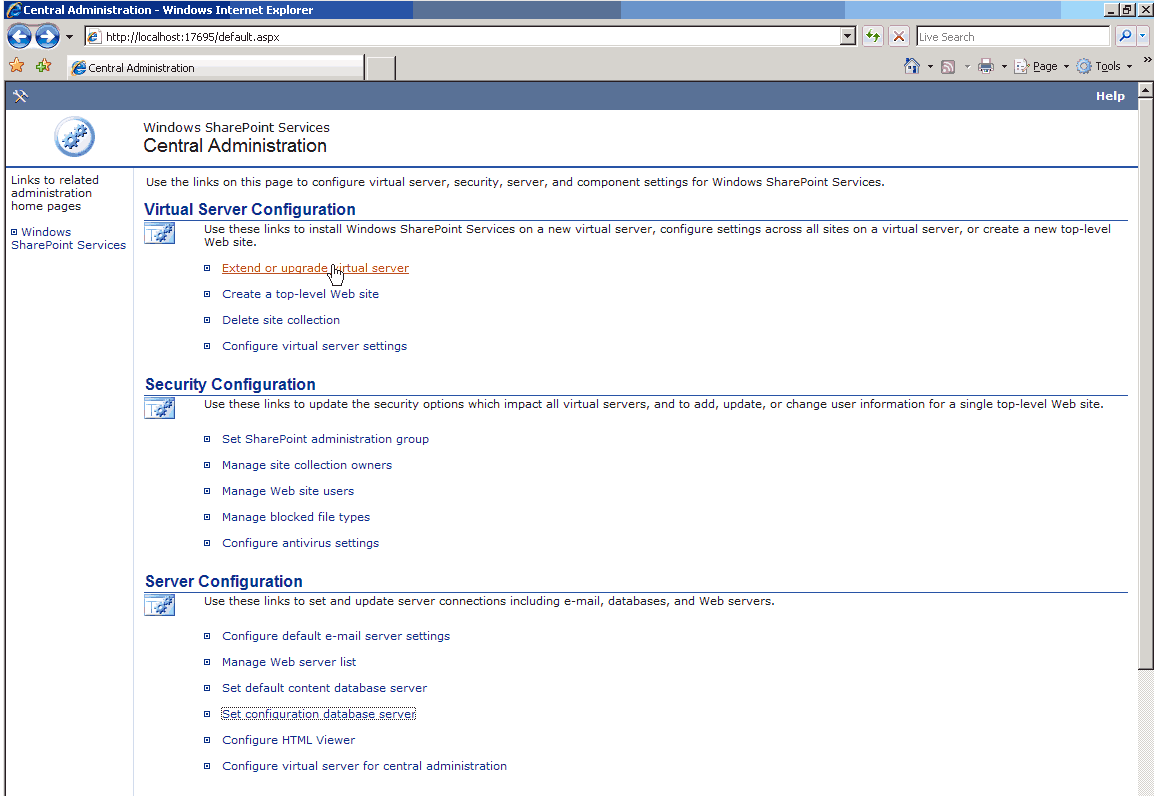1154x796 pixels.
Task: Open Configure virtual server settings link
Action: (x=314, y=346)
